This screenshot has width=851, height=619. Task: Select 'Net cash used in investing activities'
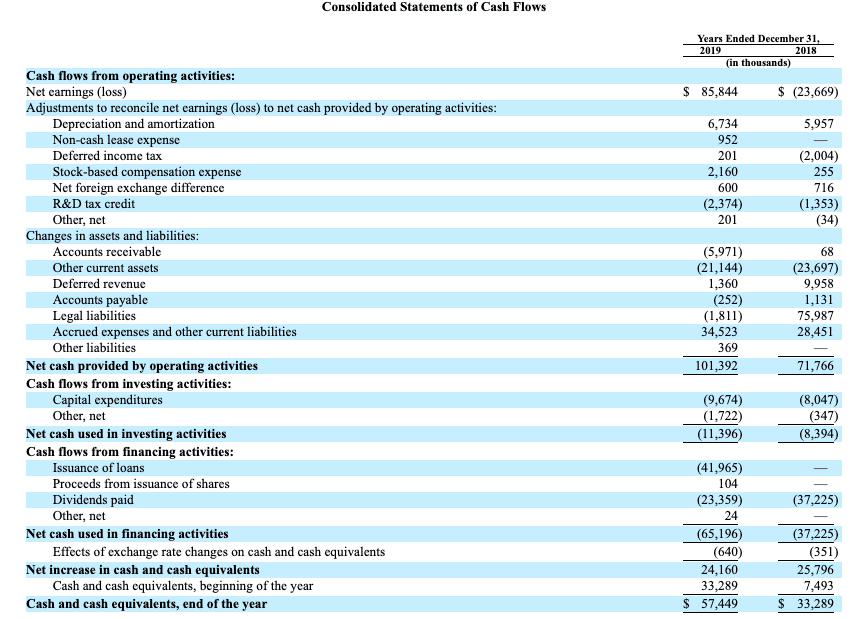pos(126,434)
